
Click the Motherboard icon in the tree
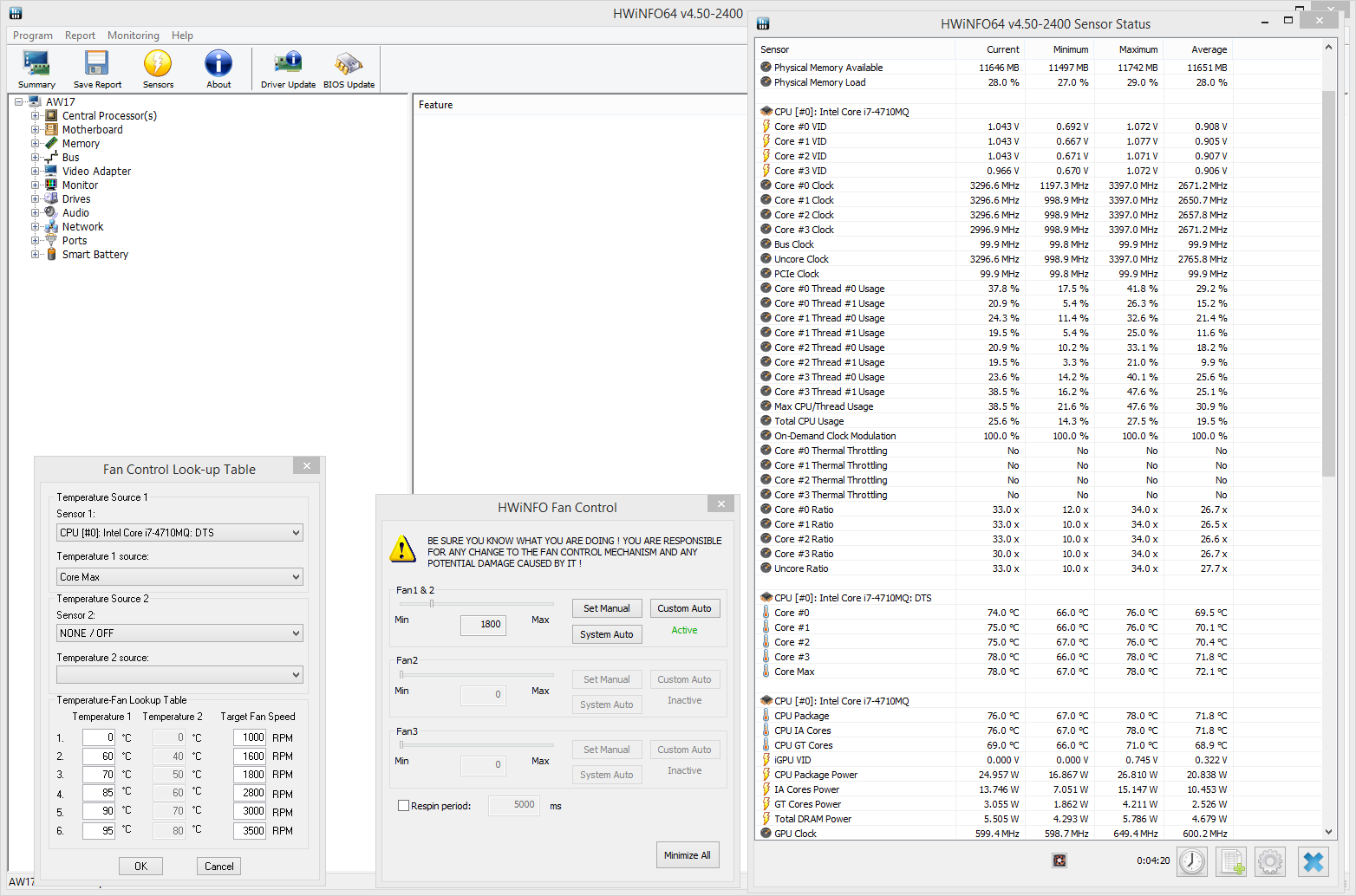click(x=51, y=129)
